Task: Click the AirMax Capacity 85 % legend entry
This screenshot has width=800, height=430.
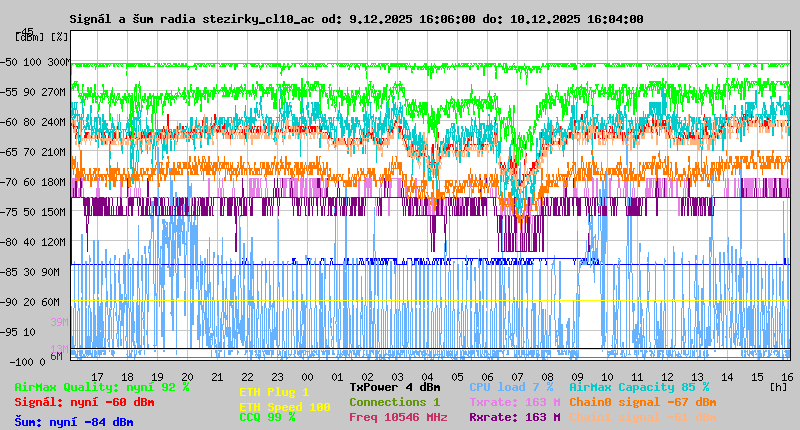Action: point(638,387)
